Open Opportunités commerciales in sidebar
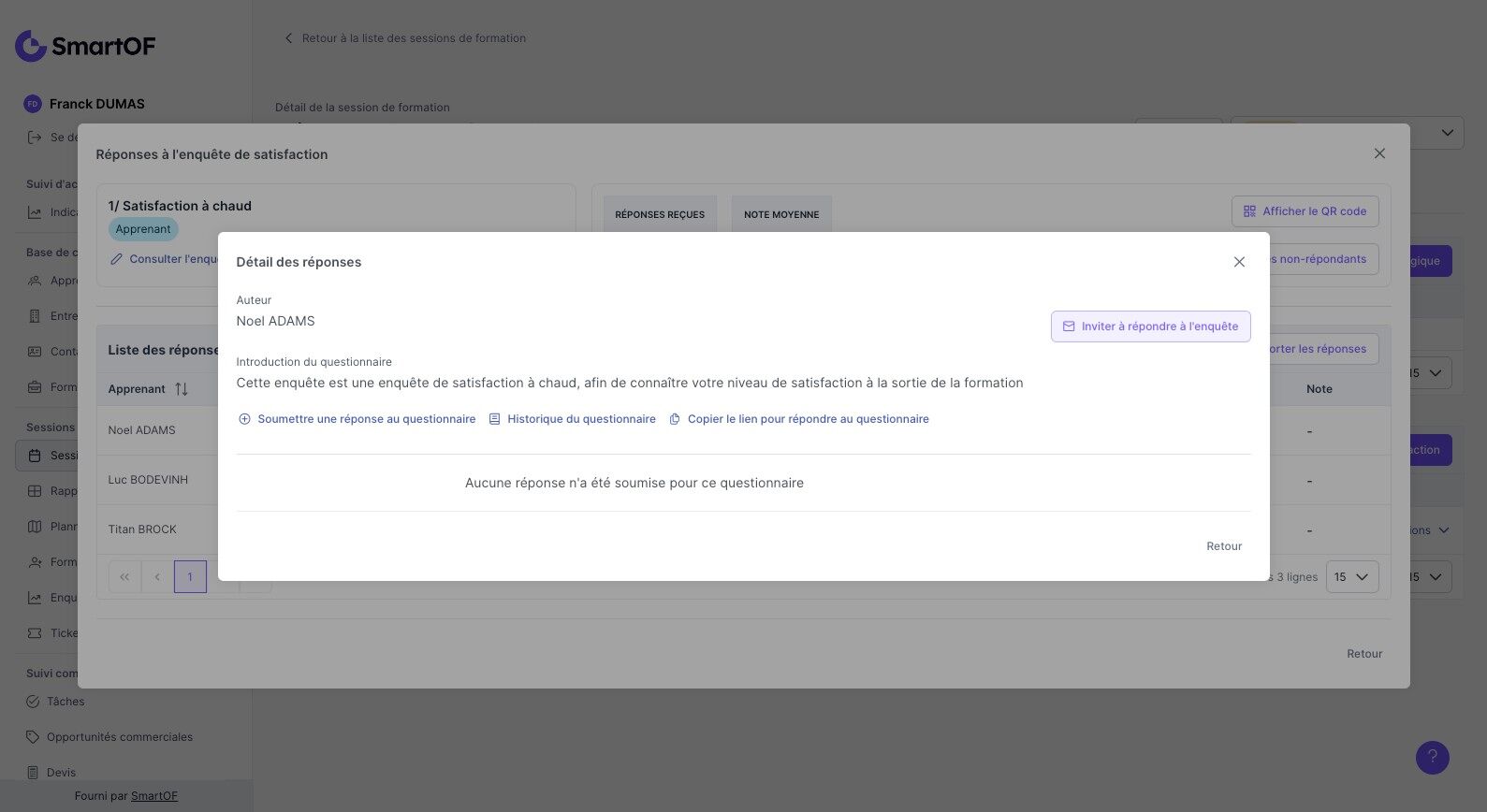This screenshot has width=1487, height=812. pyautogui.click(x=120, y=737)
